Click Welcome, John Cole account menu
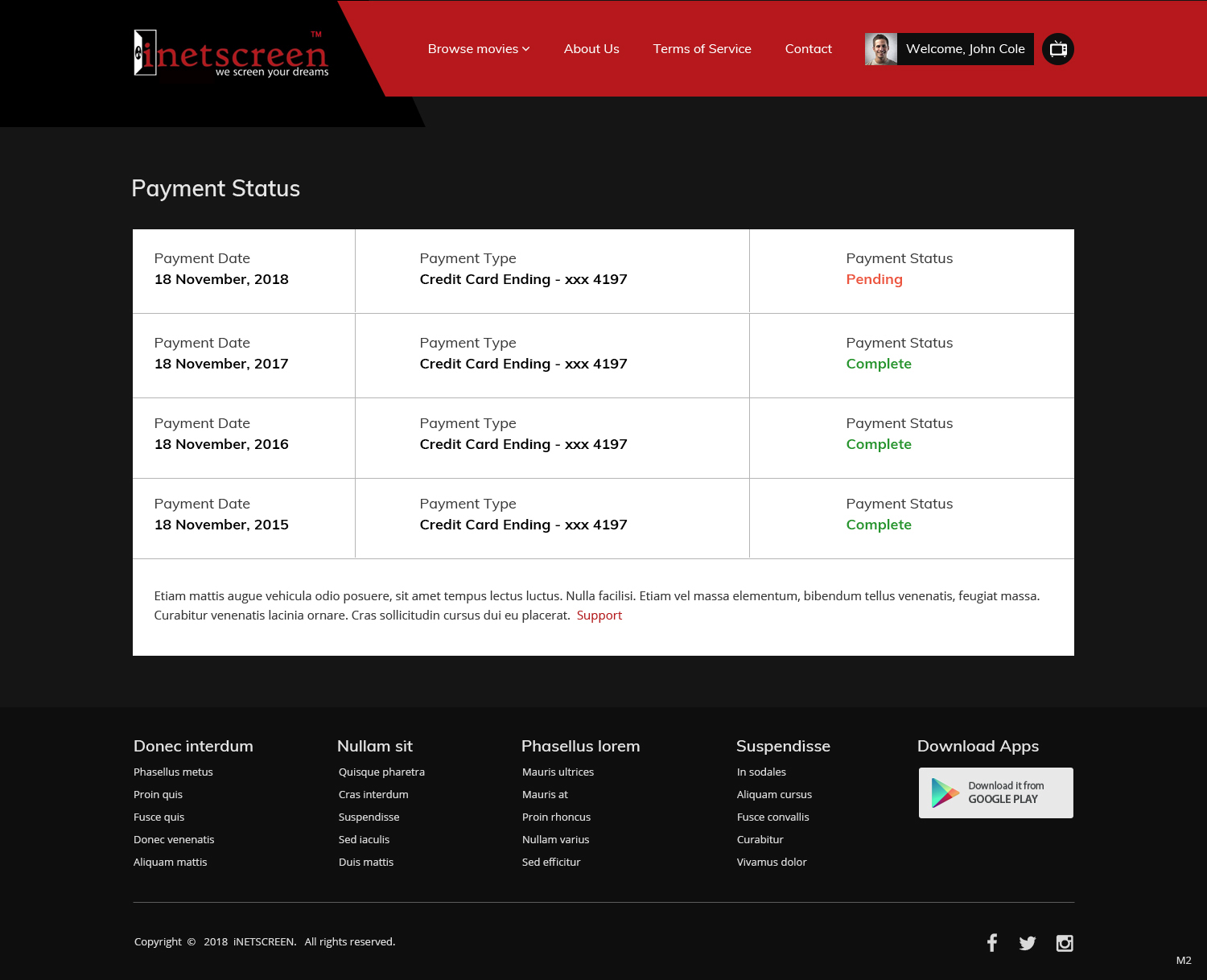The height and width of the screenshot is (980, 1207). tap(966, 48)
